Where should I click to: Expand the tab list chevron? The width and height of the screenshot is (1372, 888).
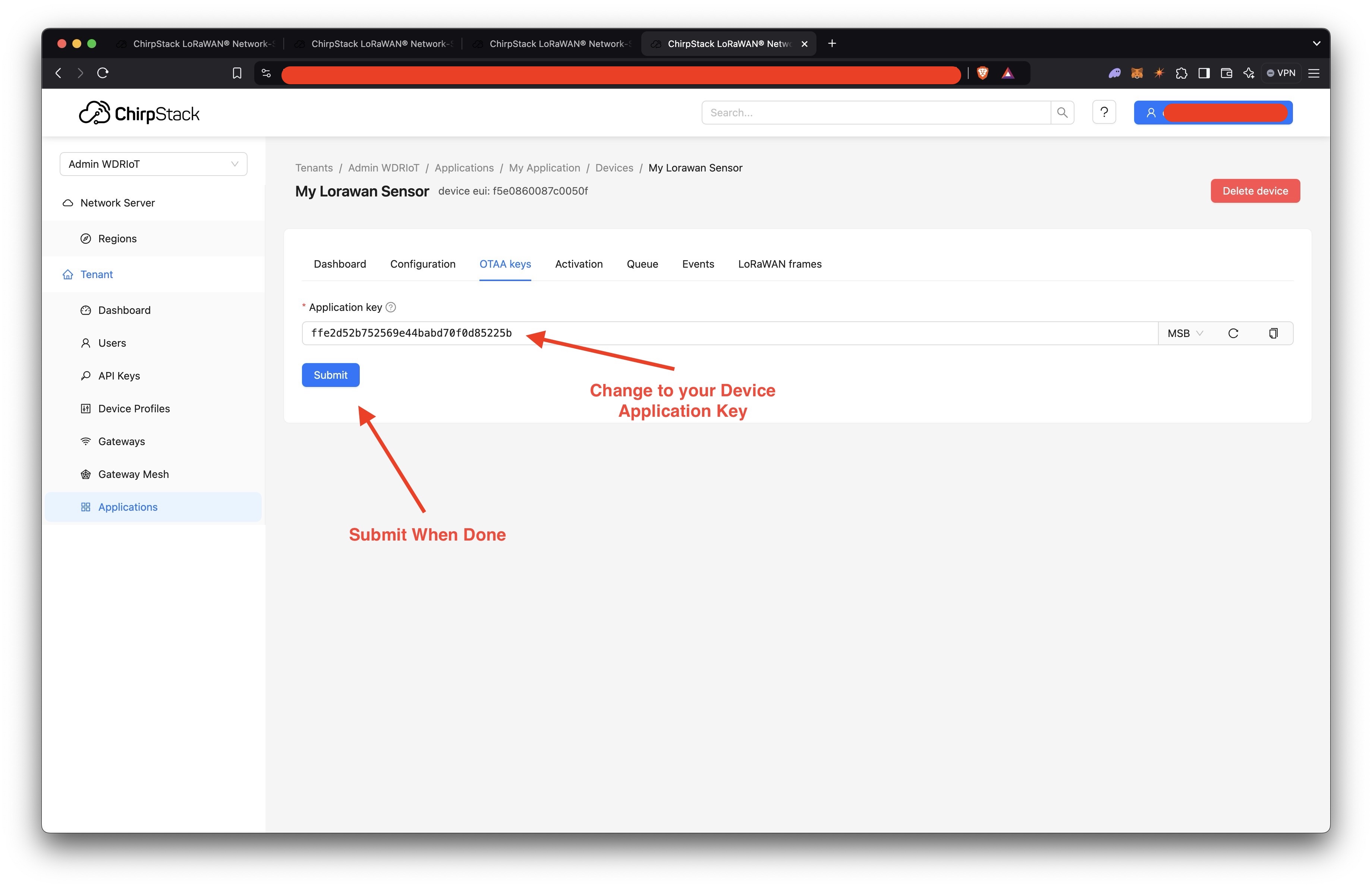[1317, 43]
